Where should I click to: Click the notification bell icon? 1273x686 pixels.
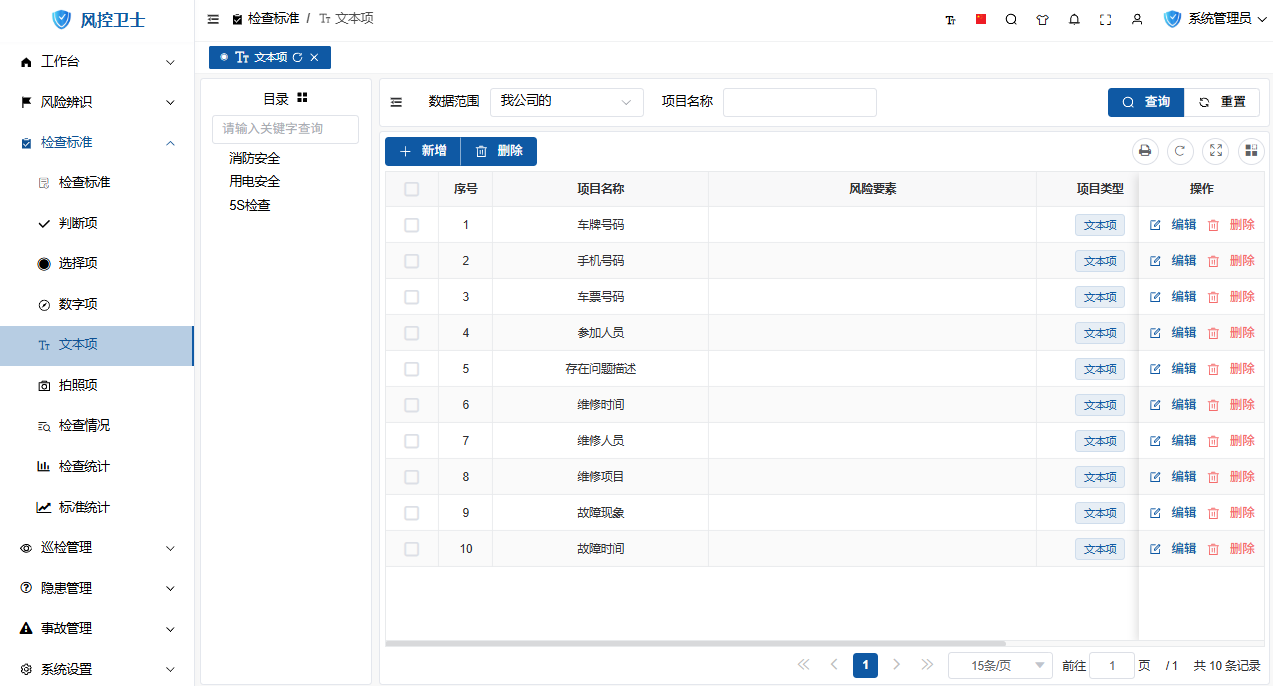pos(1074,19)
